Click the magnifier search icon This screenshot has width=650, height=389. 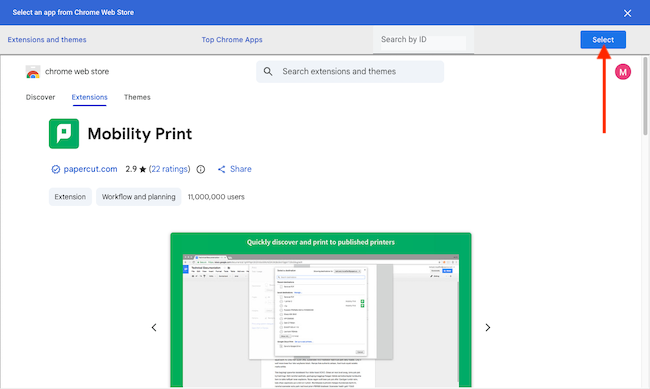(268, 72)
